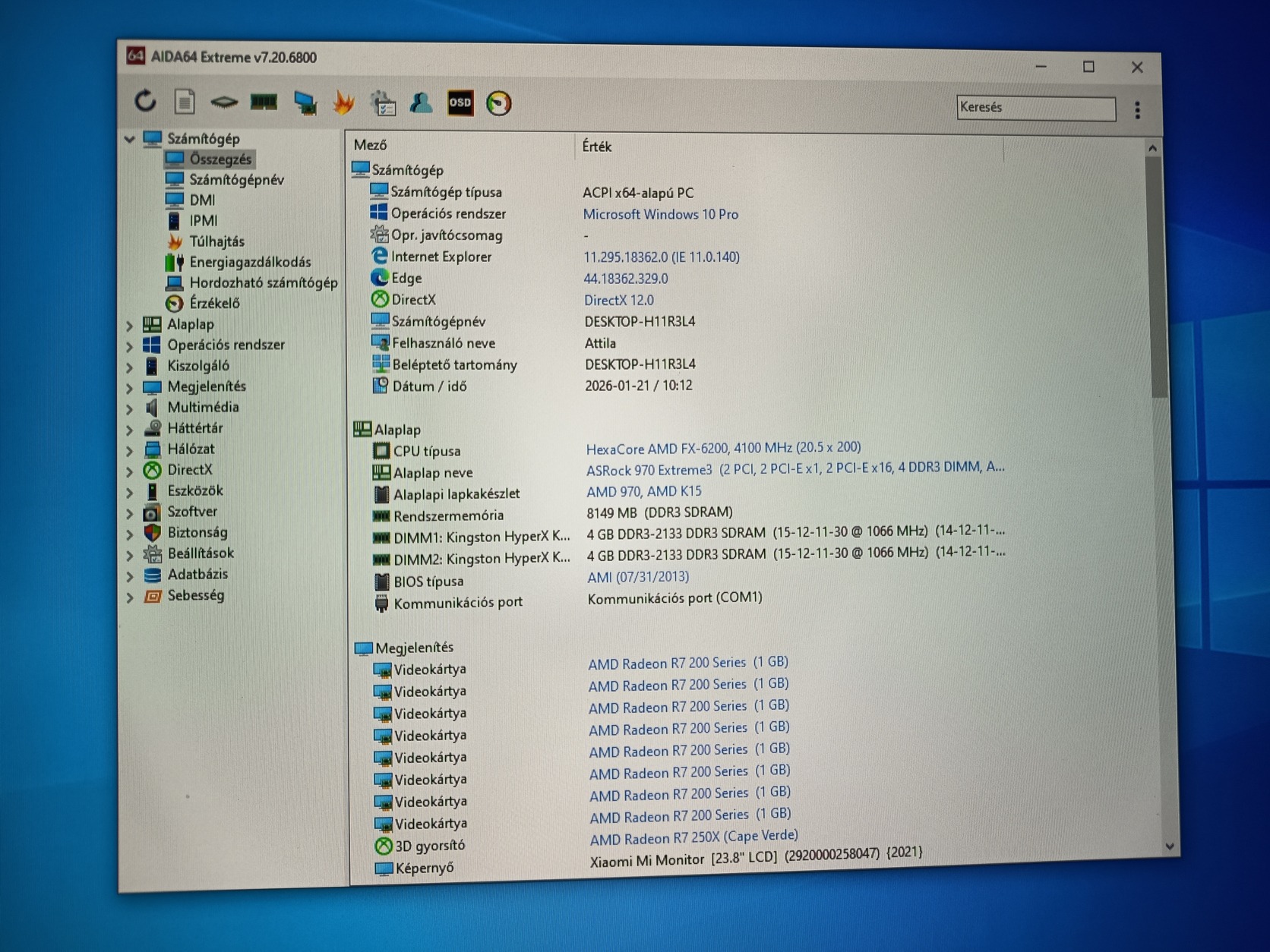Collapse the Számítógép tree node

click(129, 139)
